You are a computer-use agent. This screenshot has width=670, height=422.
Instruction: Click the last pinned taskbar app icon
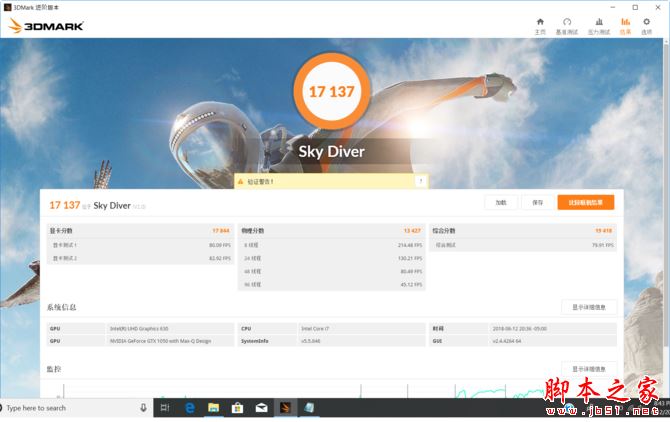[x=309, y=408]
